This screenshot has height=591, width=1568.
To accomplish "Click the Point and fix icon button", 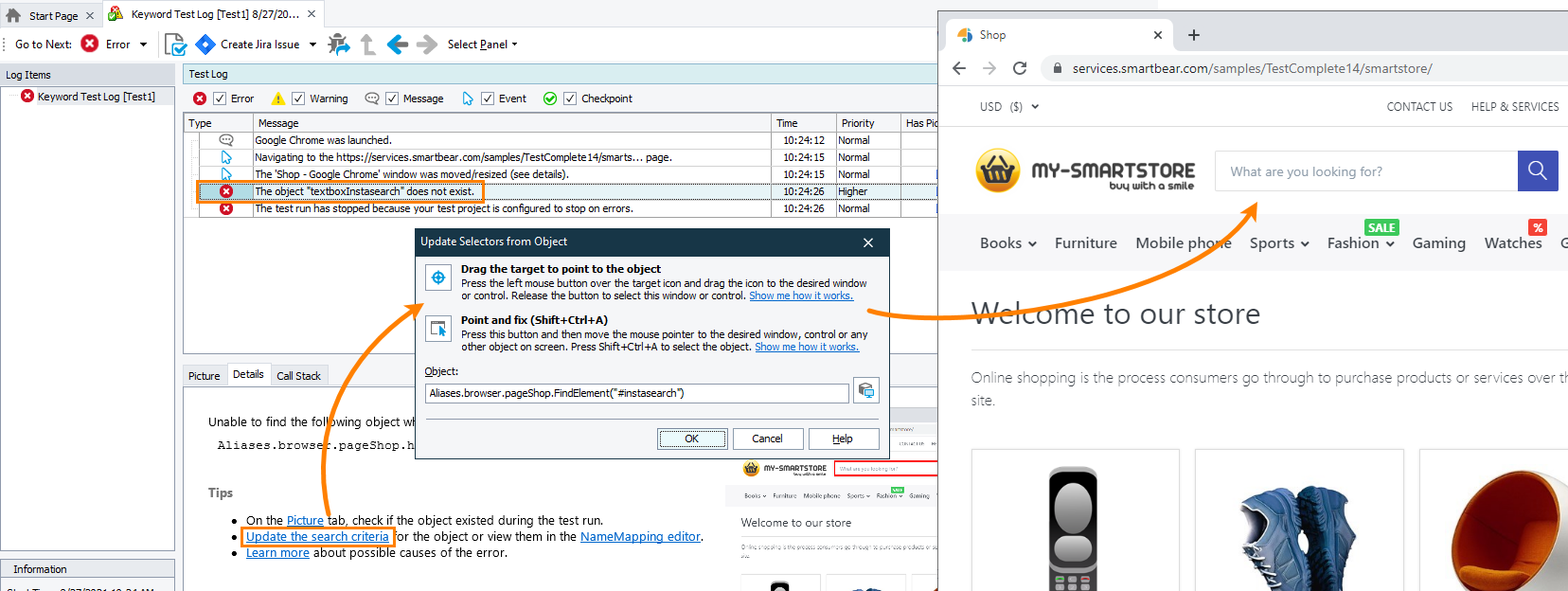I will click(438, 329).
